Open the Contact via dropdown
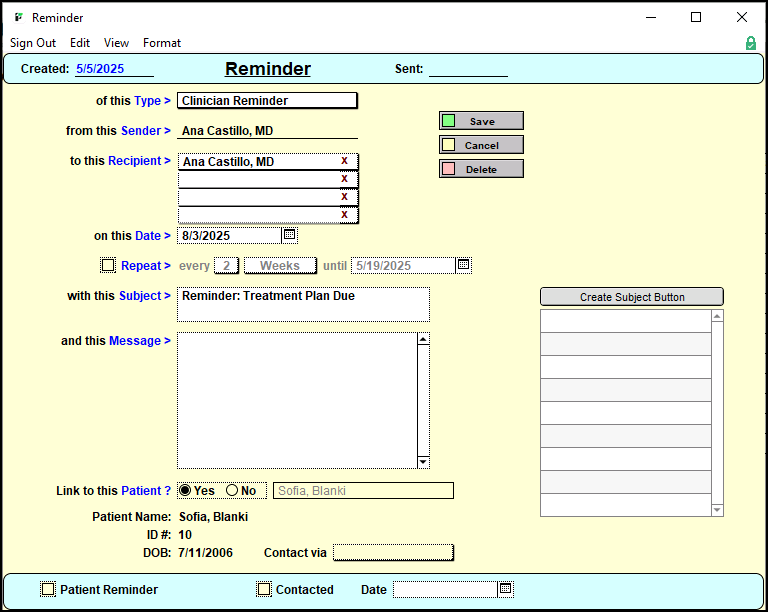Screen dimensions: 768x612 click(x=393, y=553)
